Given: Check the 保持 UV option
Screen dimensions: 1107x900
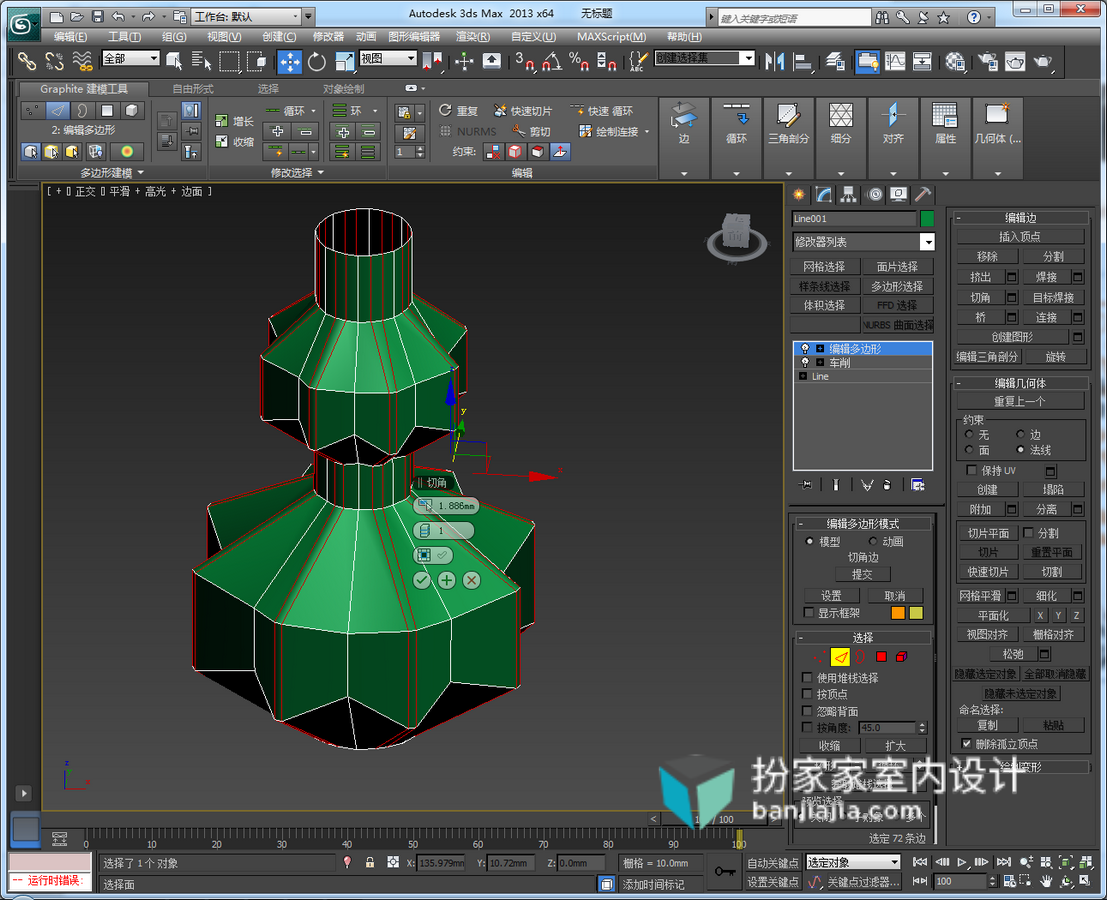Looking at the screenshot, I should pos(971,470).
